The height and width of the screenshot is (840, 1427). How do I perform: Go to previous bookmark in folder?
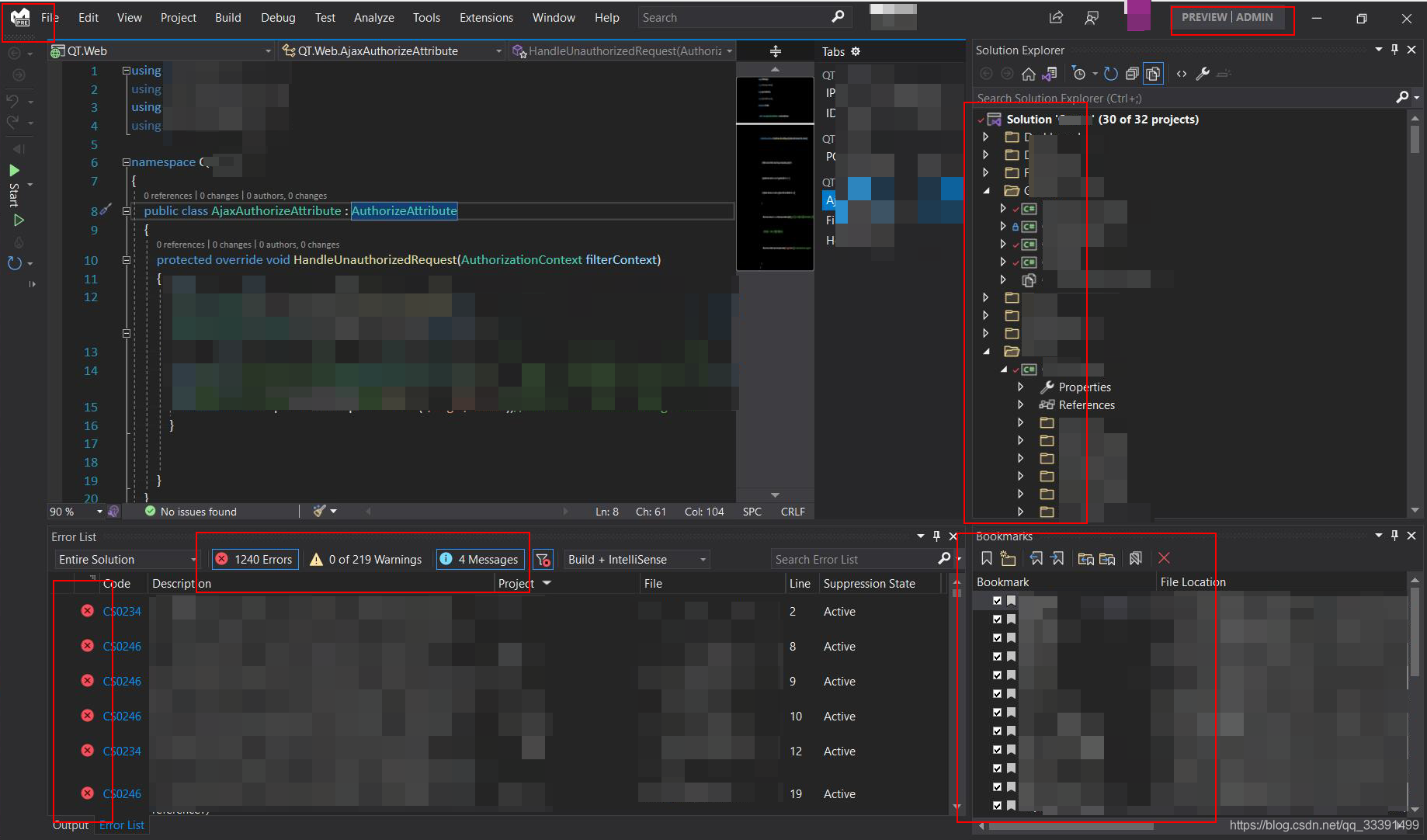1086,558
